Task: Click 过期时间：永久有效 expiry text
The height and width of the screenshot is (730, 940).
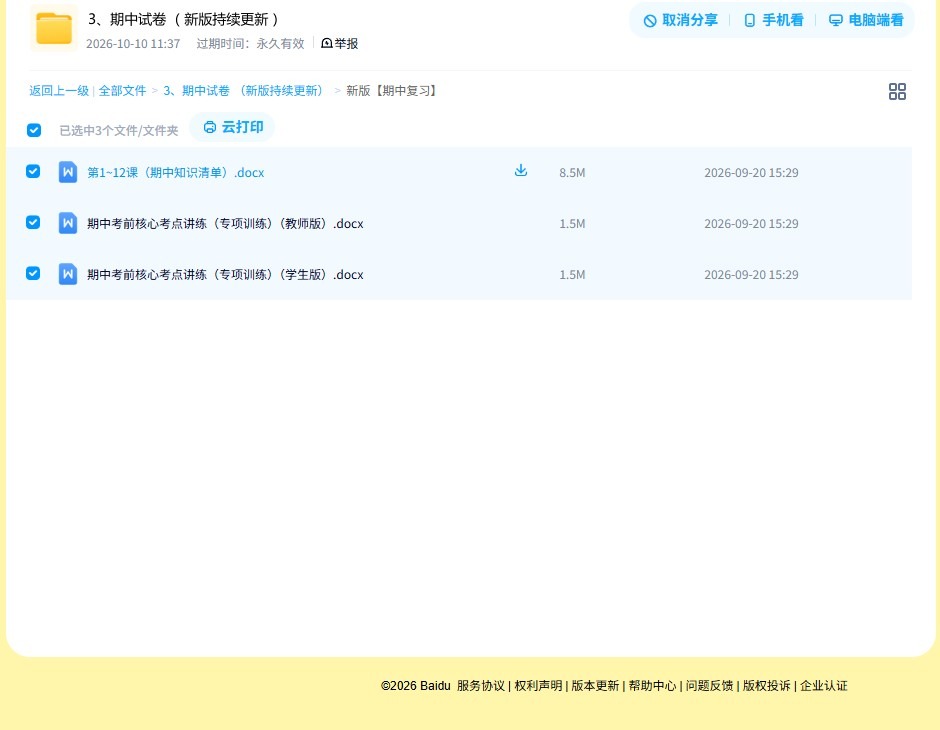Action: coord(251,44)
